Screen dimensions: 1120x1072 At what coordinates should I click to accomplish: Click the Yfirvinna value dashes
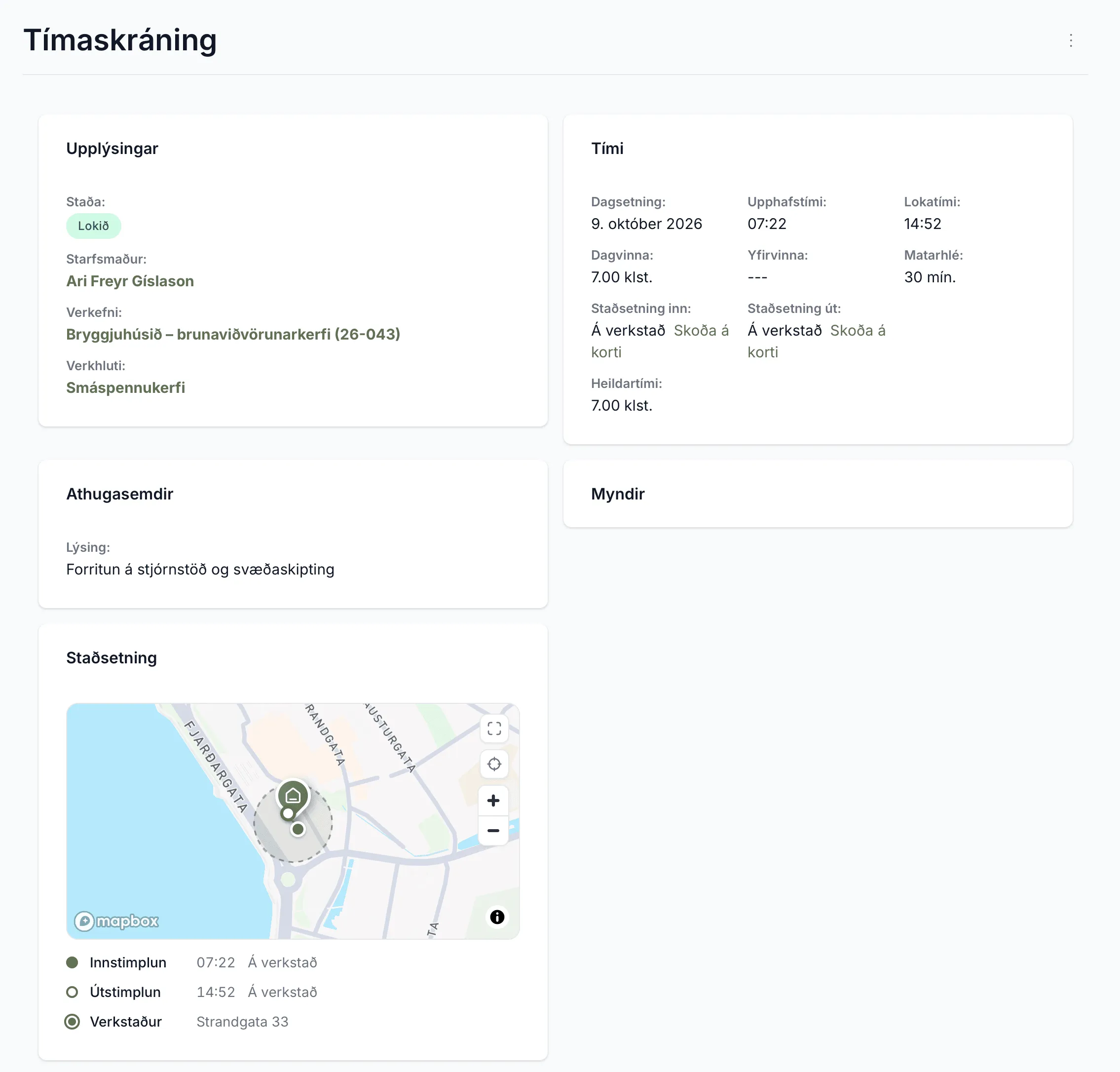[x=757, y=278]
